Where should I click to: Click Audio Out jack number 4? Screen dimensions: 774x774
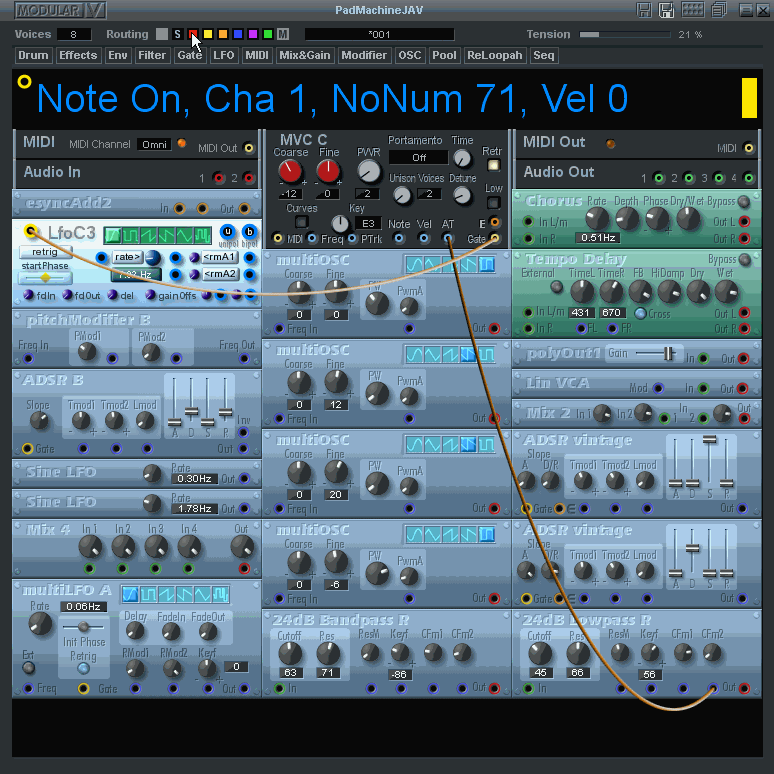(749, 178)
